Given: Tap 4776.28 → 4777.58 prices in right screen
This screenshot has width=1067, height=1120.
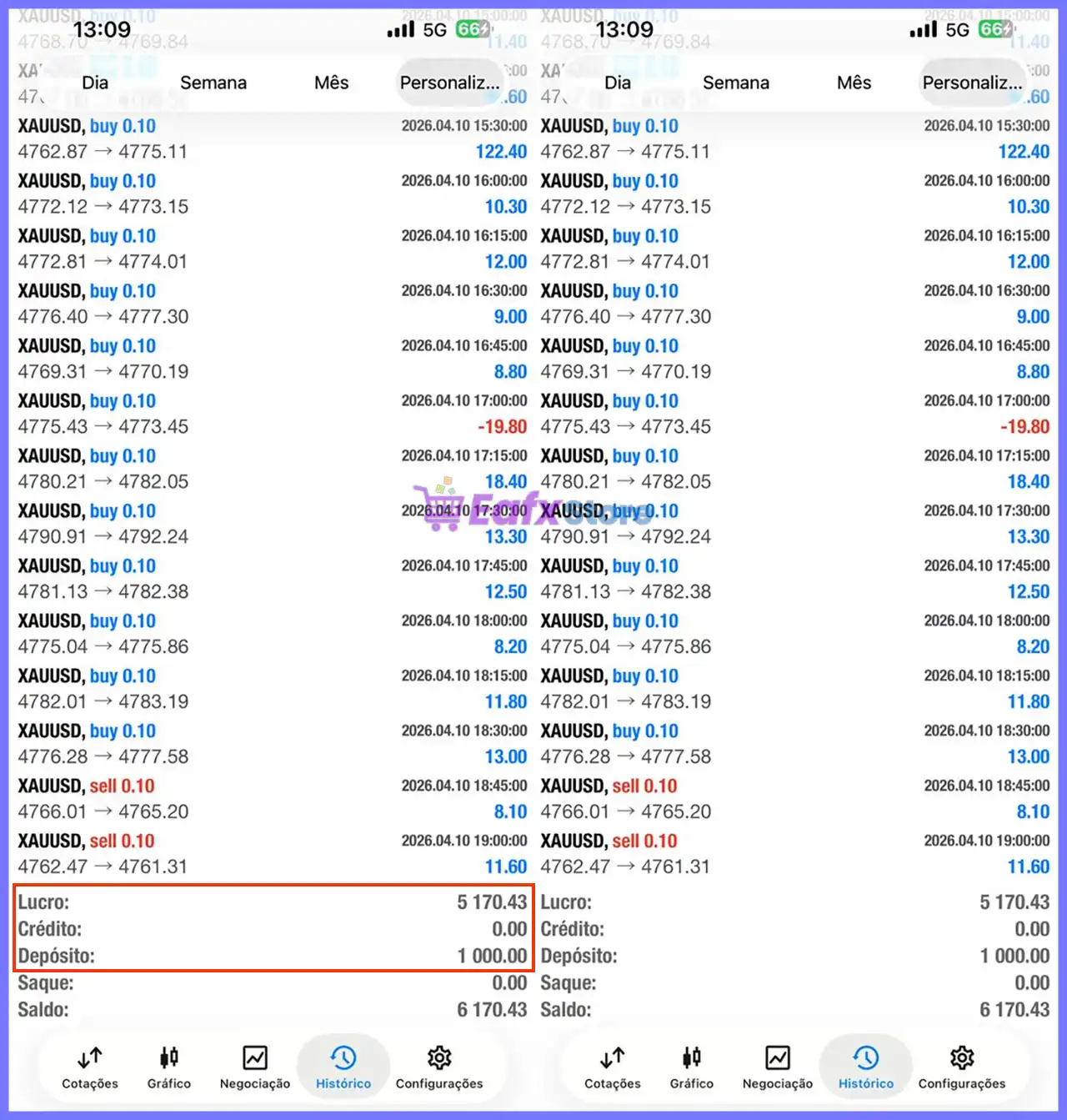Looking at the screenshot, I should pyautogui.click(x=625, y=757).
